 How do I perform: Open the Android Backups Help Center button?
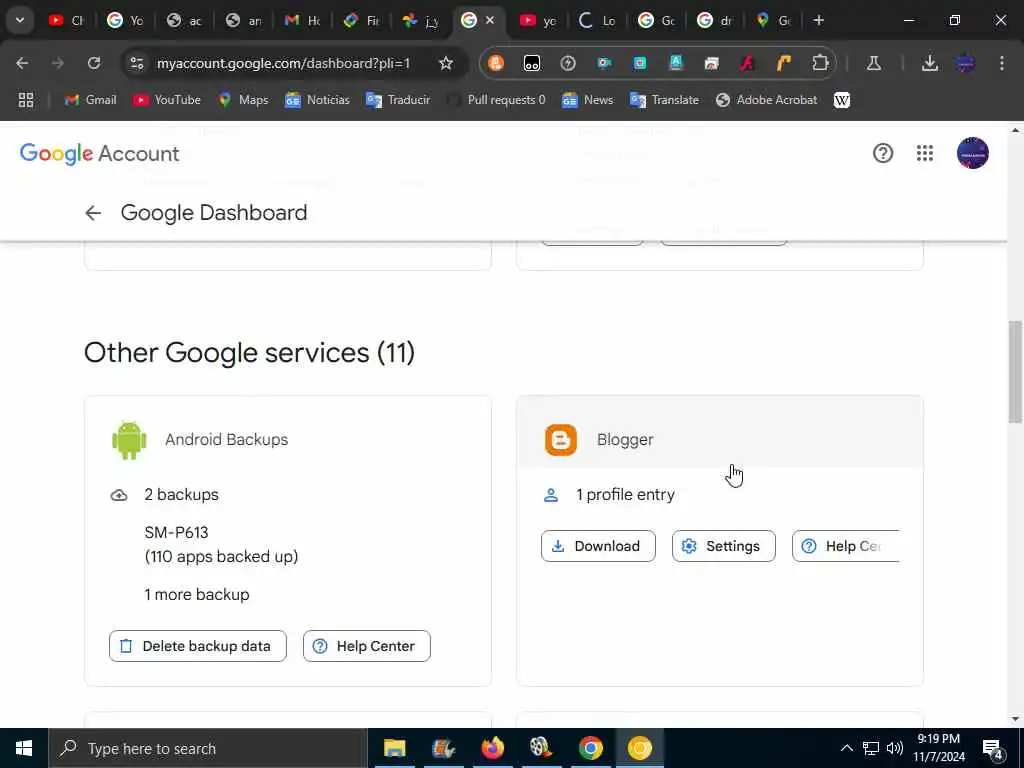coord(366,646)
